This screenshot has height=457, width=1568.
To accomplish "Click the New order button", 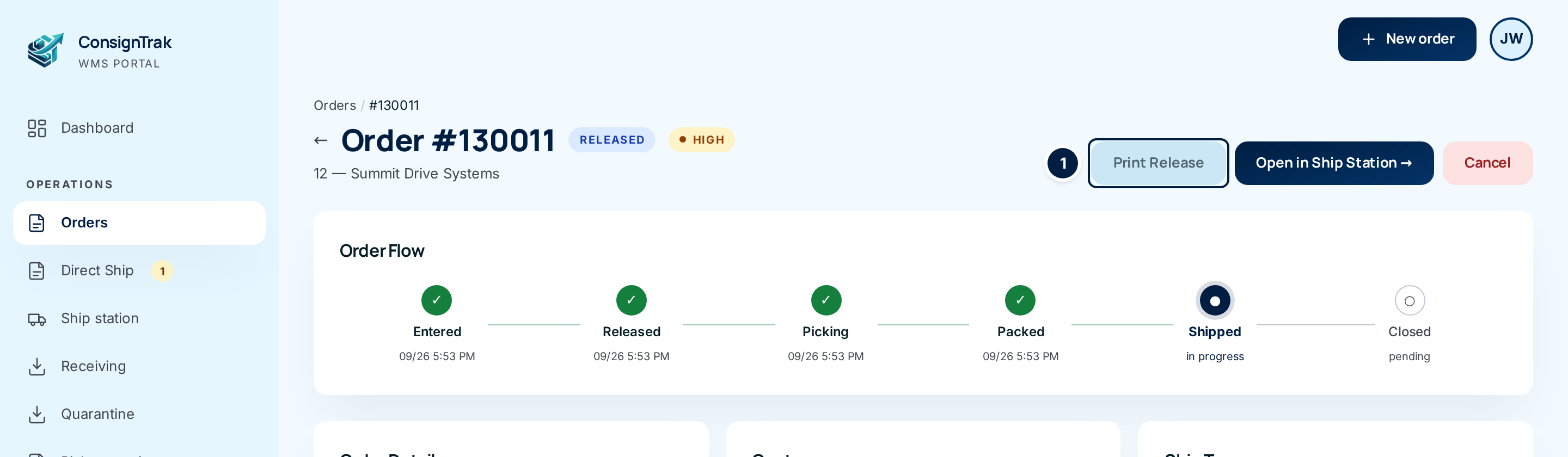I will click(1406, 39).
